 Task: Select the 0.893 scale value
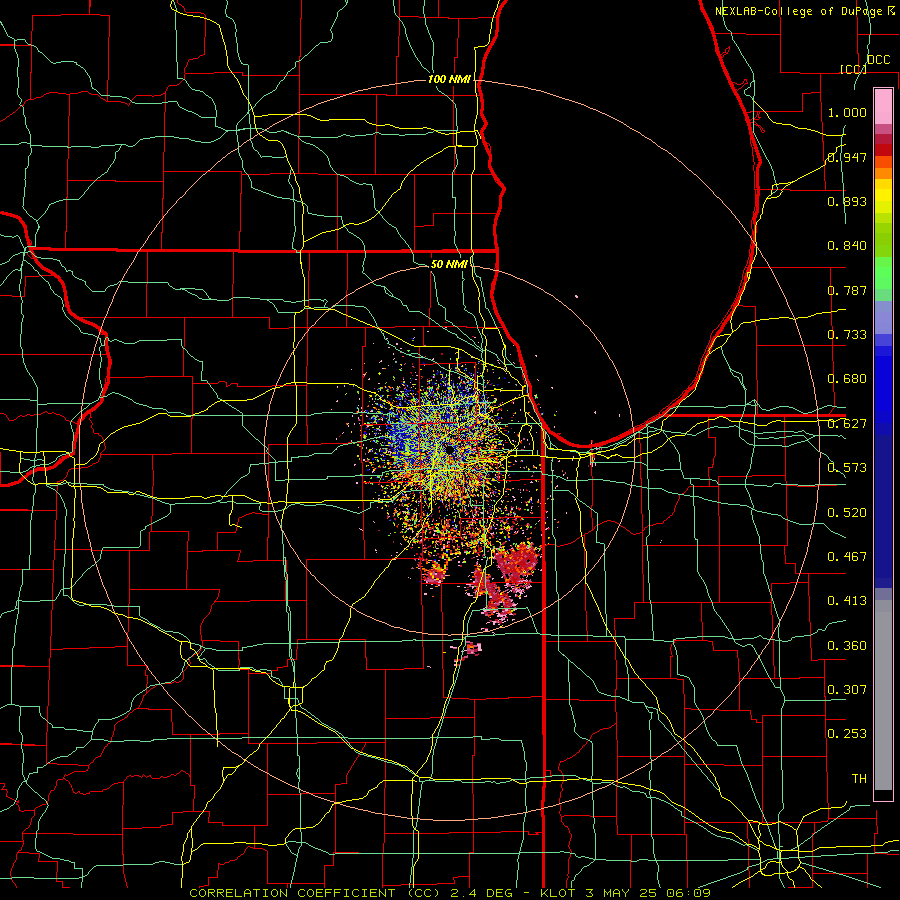[847, 201]
